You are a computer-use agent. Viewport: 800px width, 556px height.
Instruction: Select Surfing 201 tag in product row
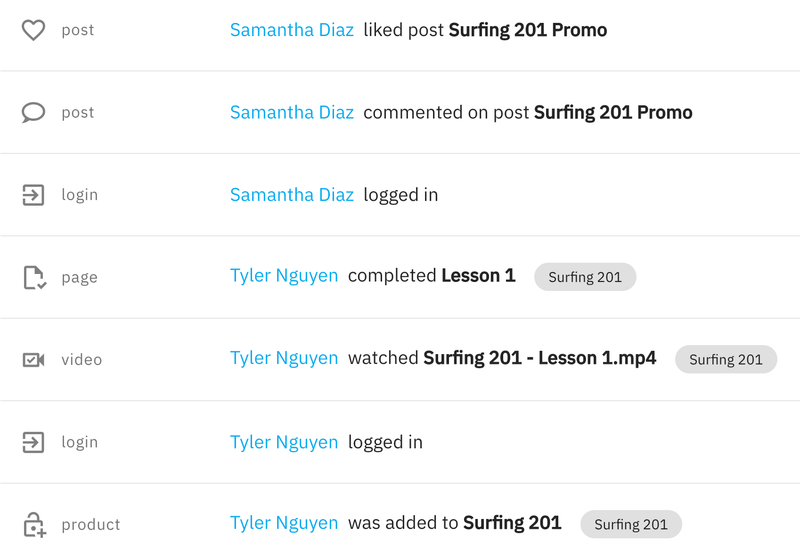(631, 524)
